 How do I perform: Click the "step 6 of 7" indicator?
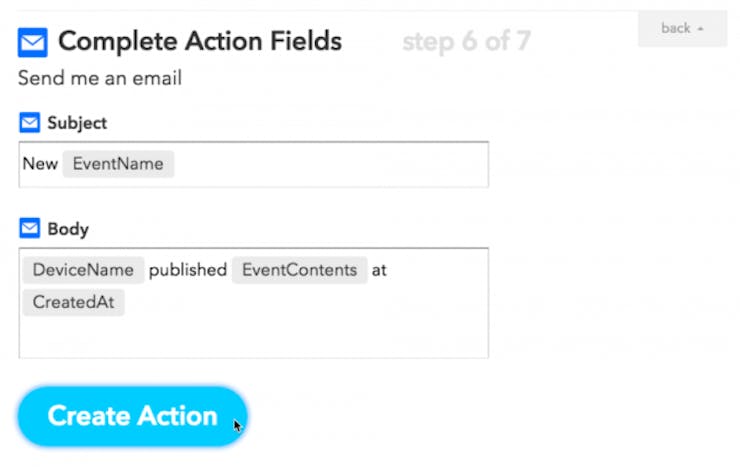[467, 41]
